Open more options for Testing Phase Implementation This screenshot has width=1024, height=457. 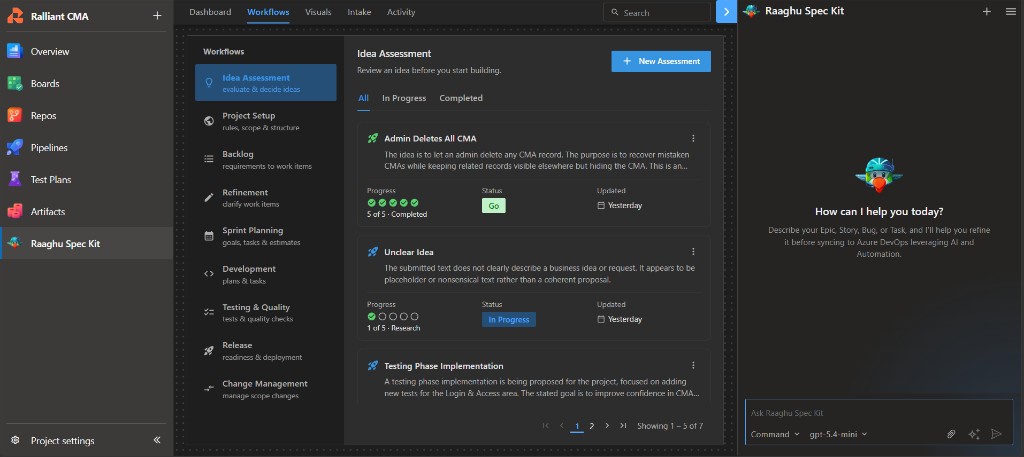(x=693, y=366)
